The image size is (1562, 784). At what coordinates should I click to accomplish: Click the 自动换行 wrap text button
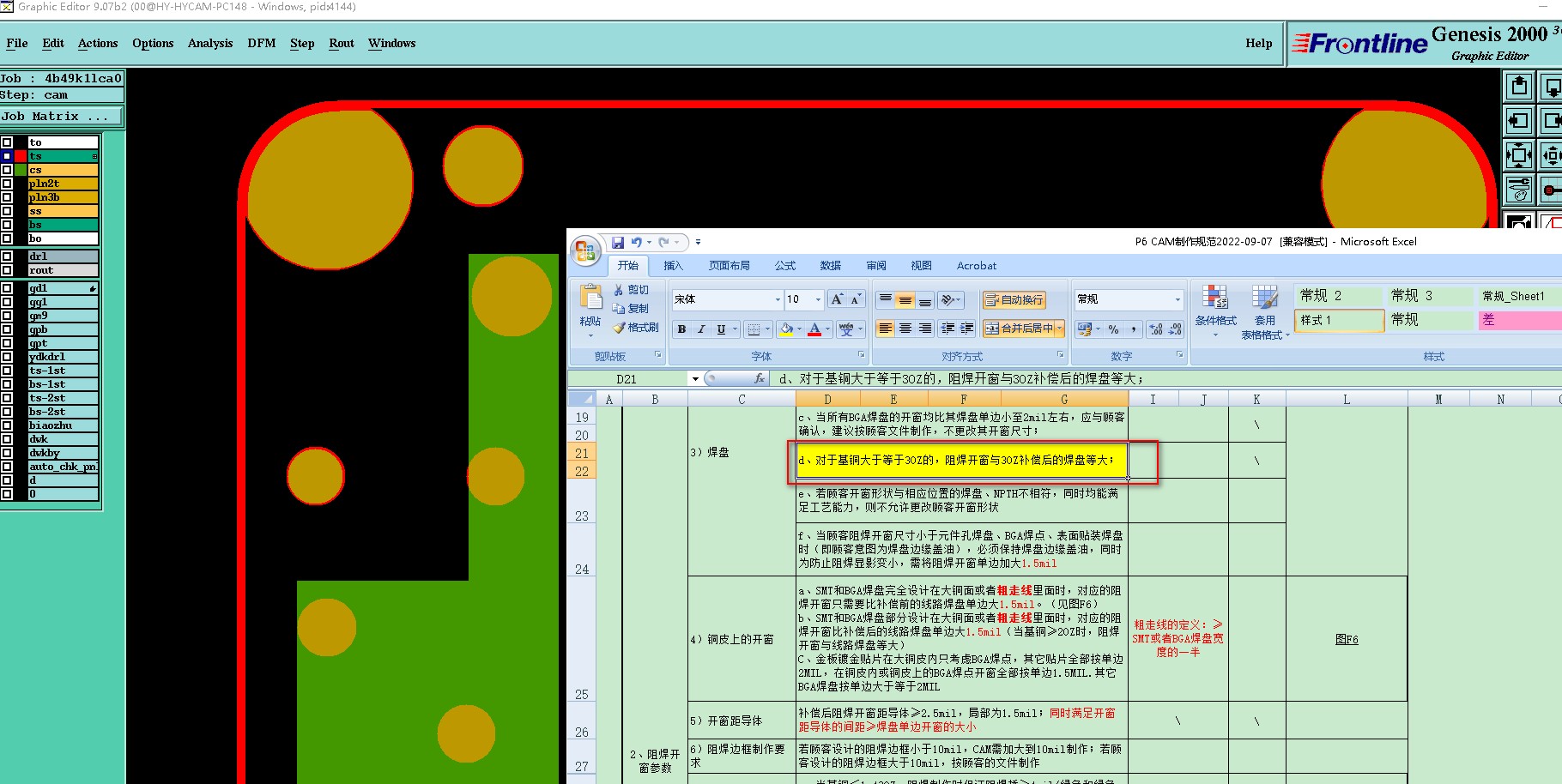click(1014, 299)
